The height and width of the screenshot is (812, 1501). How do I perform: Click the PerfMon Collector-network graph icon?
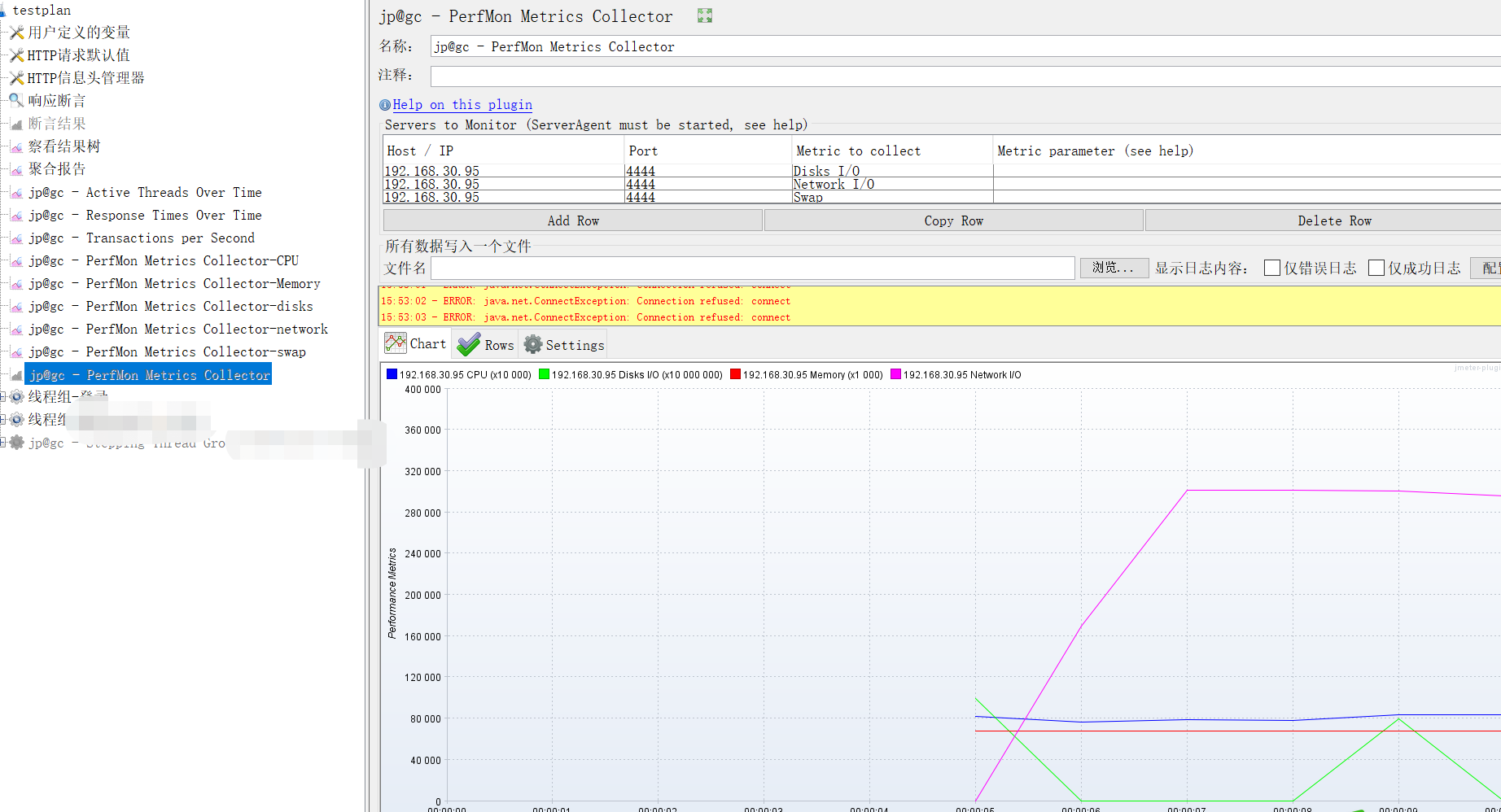[x=16, y=330]
